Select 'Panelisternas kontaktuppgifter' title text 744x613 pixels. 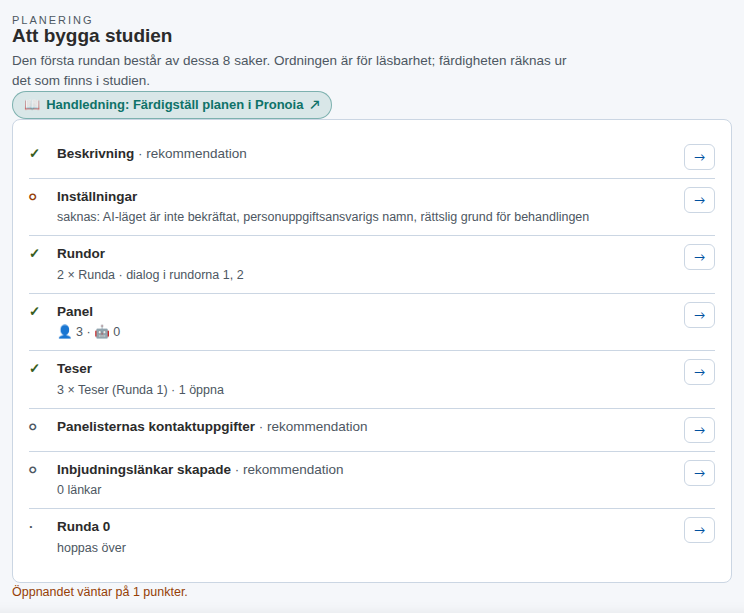156,427
